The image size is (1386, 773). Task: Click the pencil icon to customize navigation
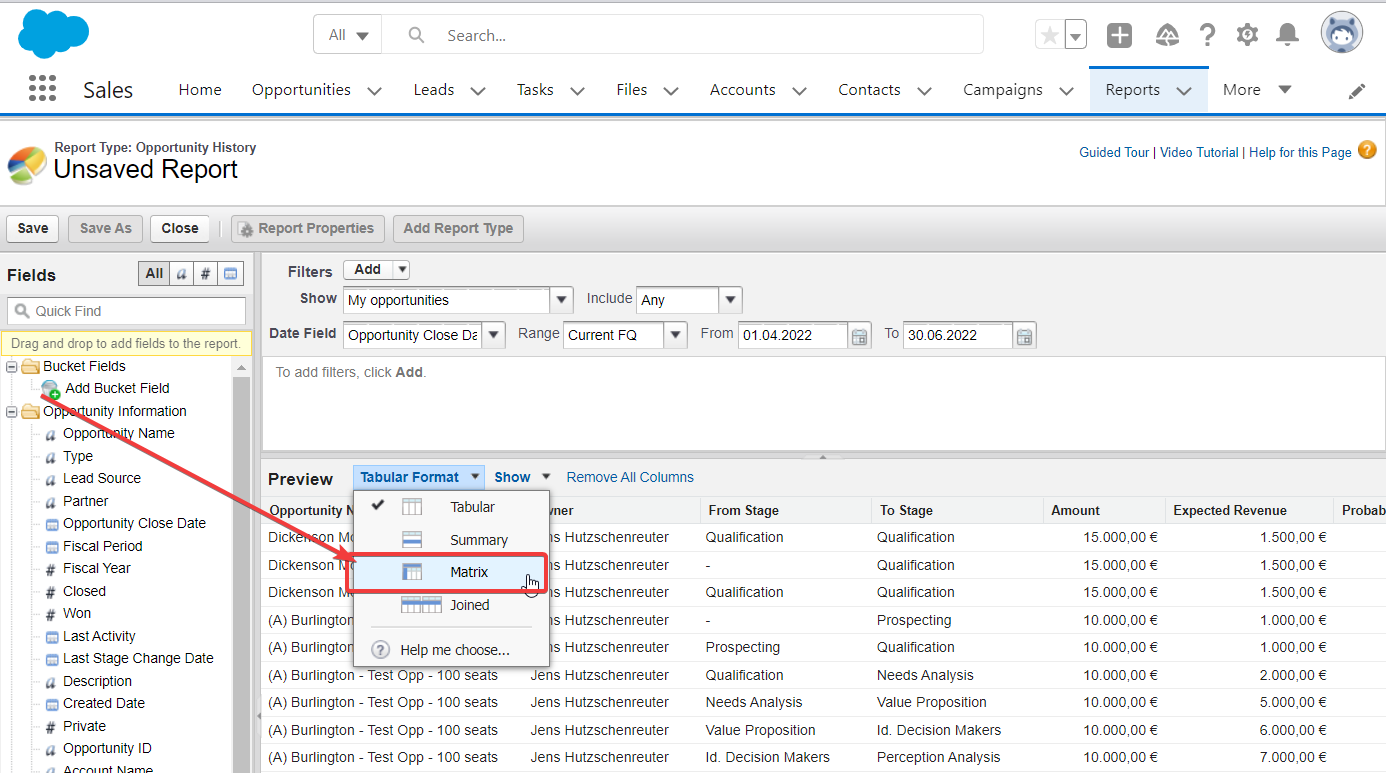(x=1357, y=90)
